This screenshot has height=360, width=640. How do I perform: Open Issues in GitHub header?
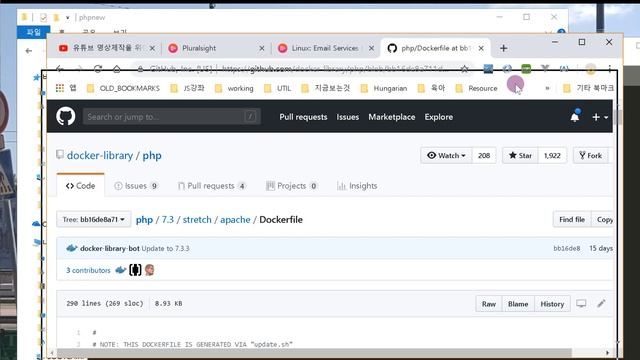tap(348, 117)
